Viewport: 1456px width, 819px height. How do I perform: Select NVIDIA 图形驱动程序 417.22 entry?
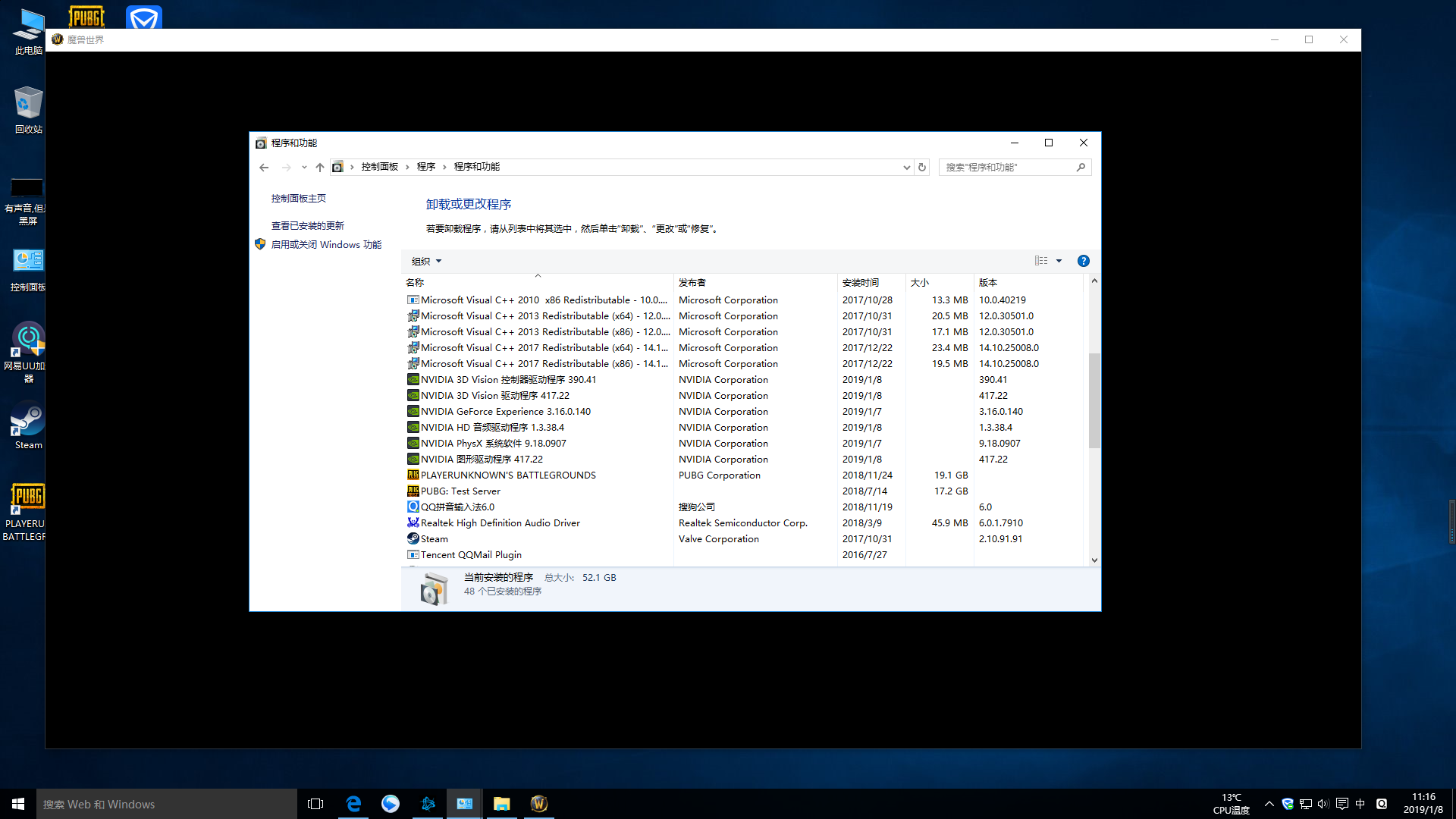(745, 459)
